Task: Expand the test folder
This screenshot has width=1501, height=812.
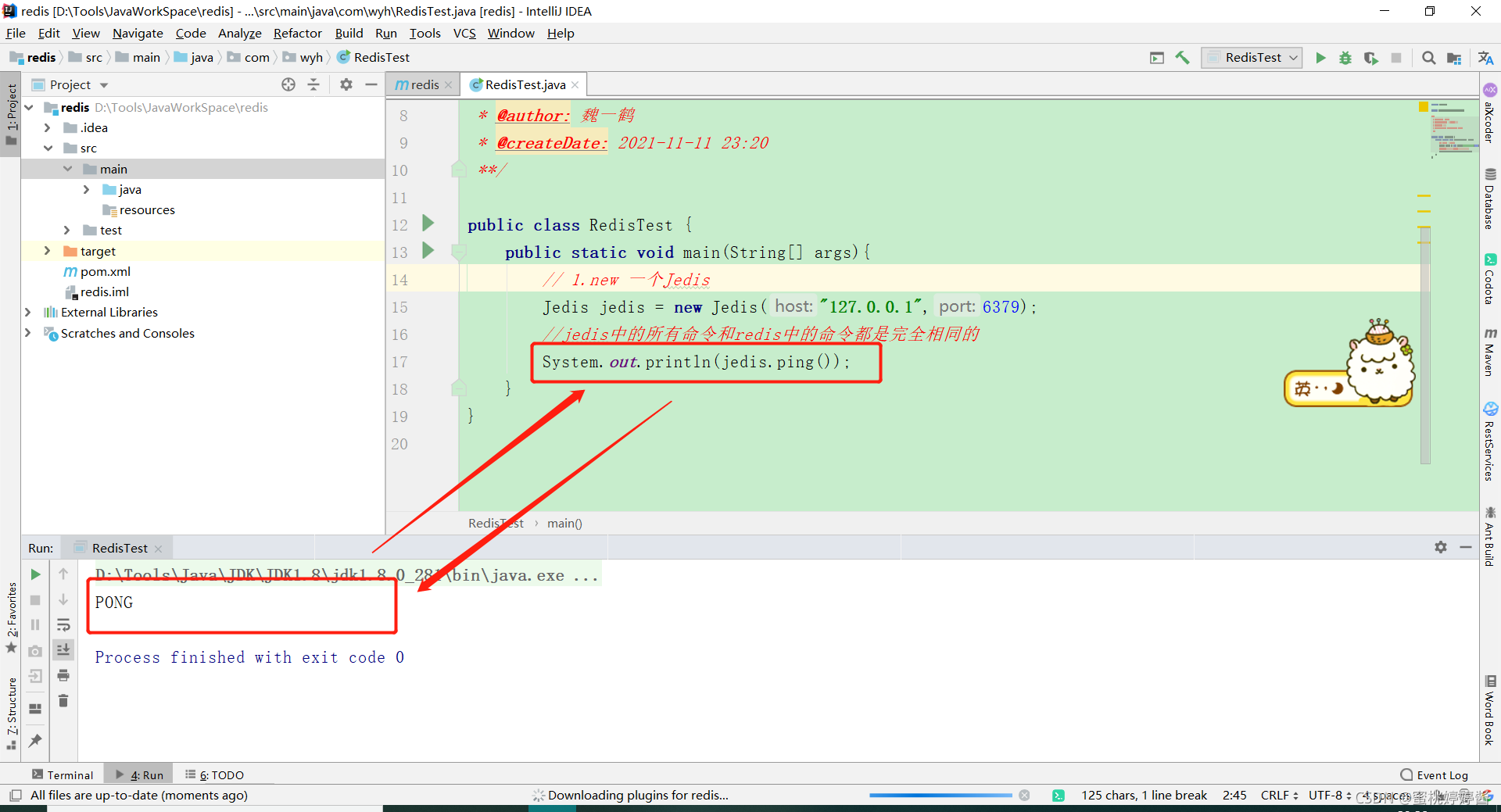Action: (67, 230)
